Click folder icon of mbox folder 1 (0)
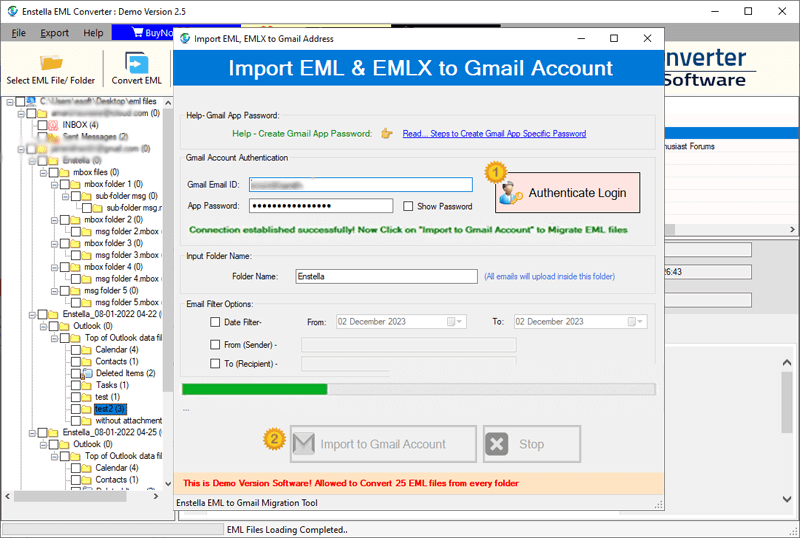The image size is (800, 538). click(x=75, y=184)
